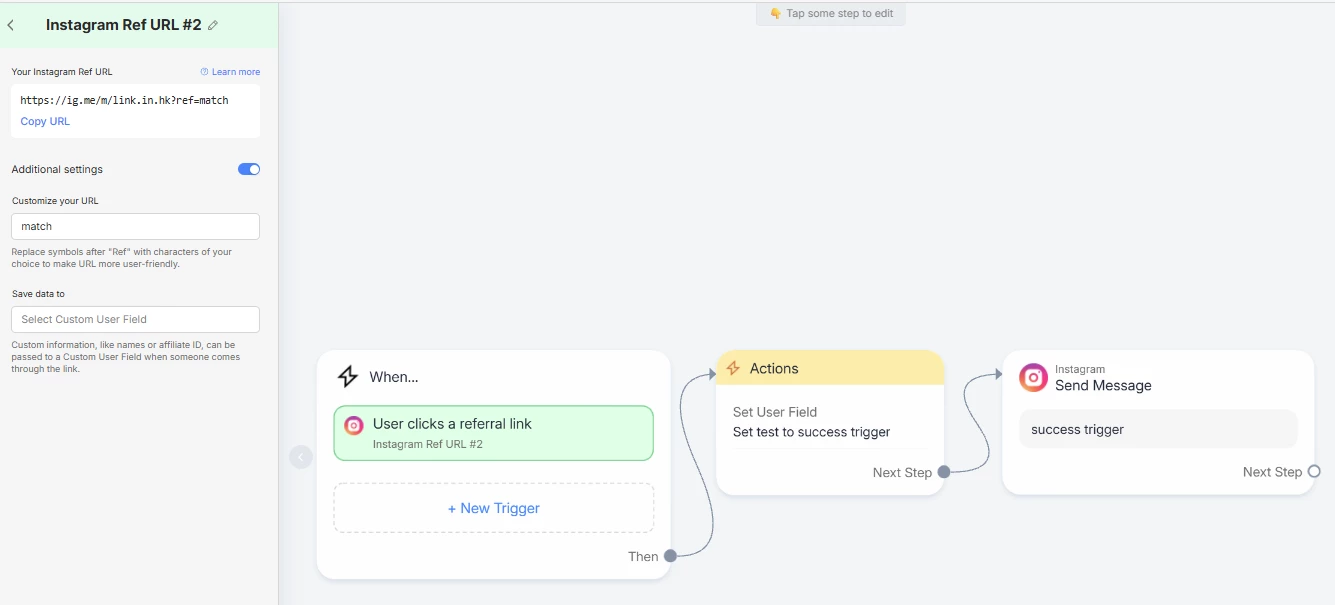
Task: Collapse the sidebar with the arrow handle
Action: [301, 457]
